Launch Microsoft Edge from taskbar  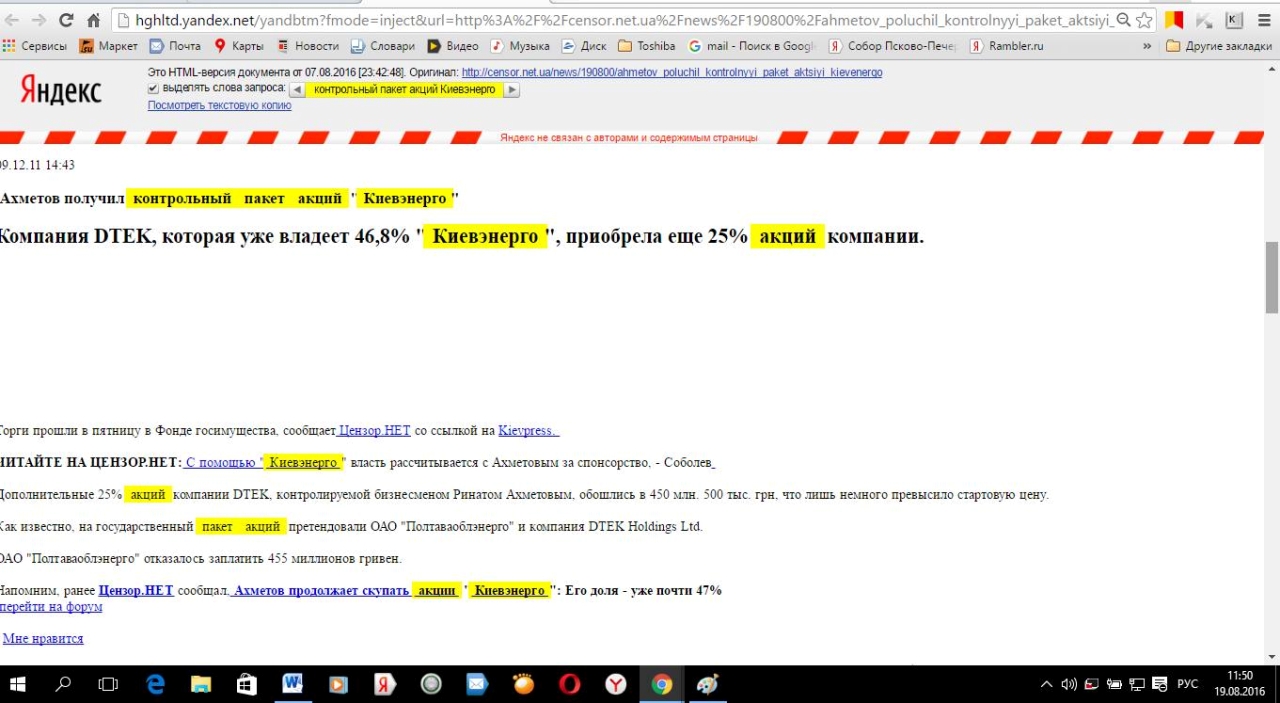point(156,684)
